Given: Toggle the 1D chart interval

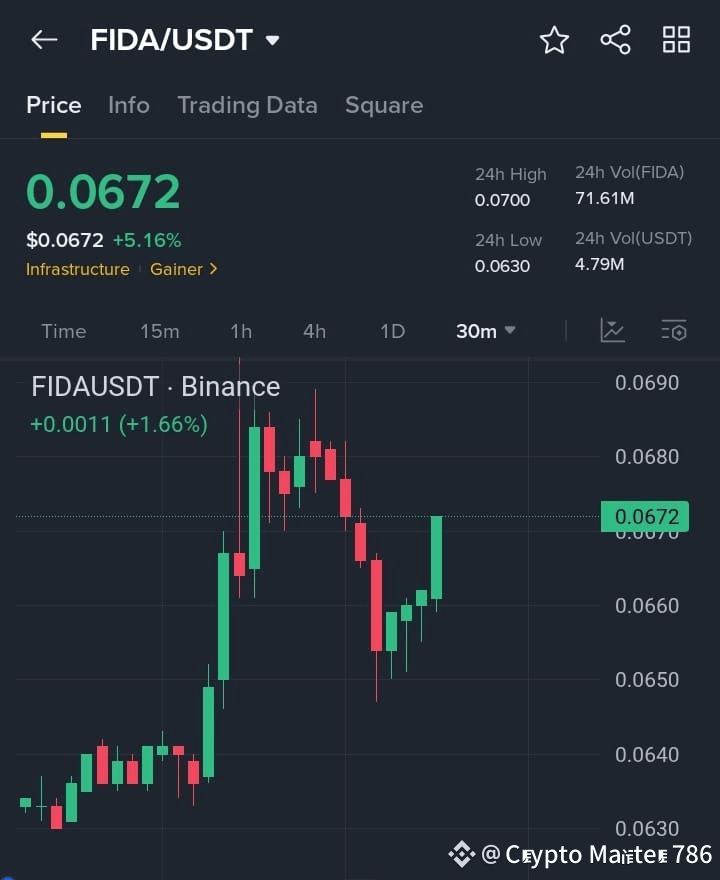Looking at the screenshot, I should [x=391, y=331].
